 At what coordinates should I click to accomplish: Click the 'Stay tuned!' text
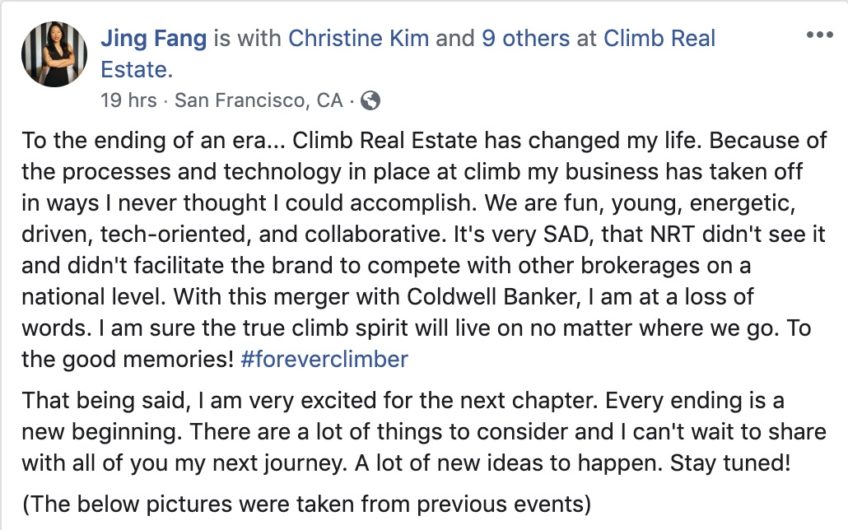point(730,463)
